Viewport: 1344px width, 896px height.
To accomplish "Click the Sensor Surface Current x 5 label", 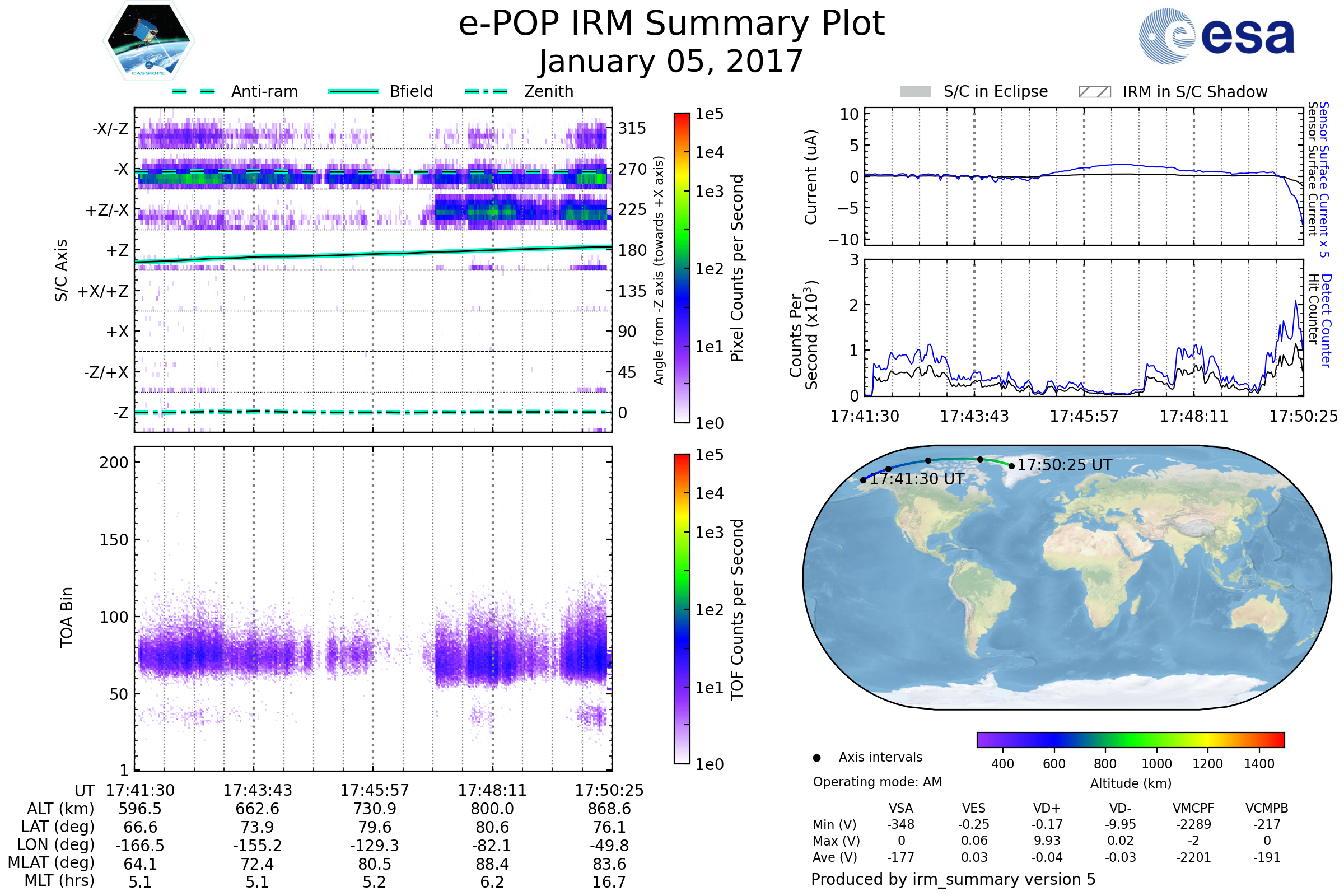I will [1324, 179].
